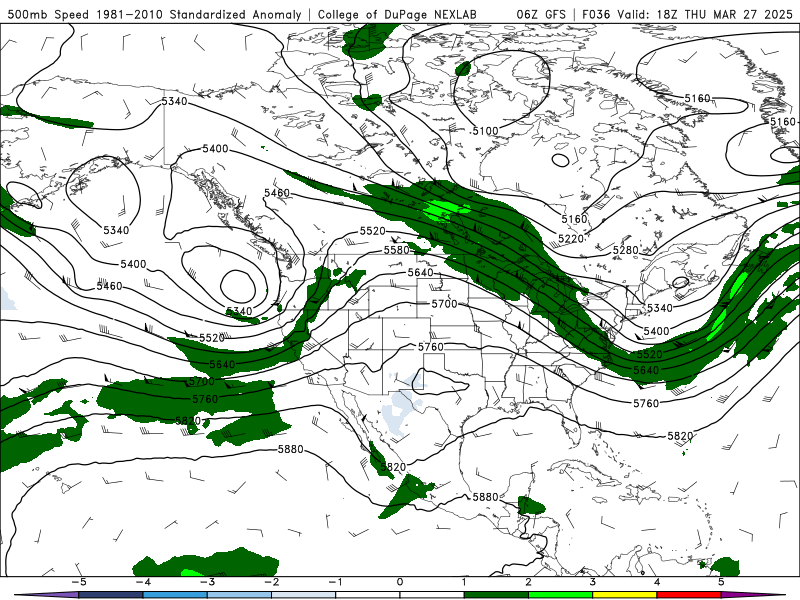Viewport: 800px width, 600px height.
Task: Click the 'F036 Valid: 18Z THU MAR 27 2025' text
Action: [x=687, y=14]
